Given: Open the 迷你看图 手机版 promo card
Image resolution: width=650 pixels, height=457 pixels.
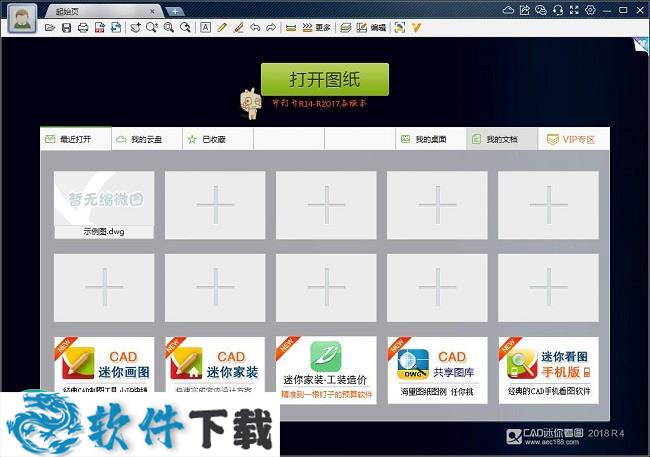Looking at the screenshot, I should pos(548,370).
